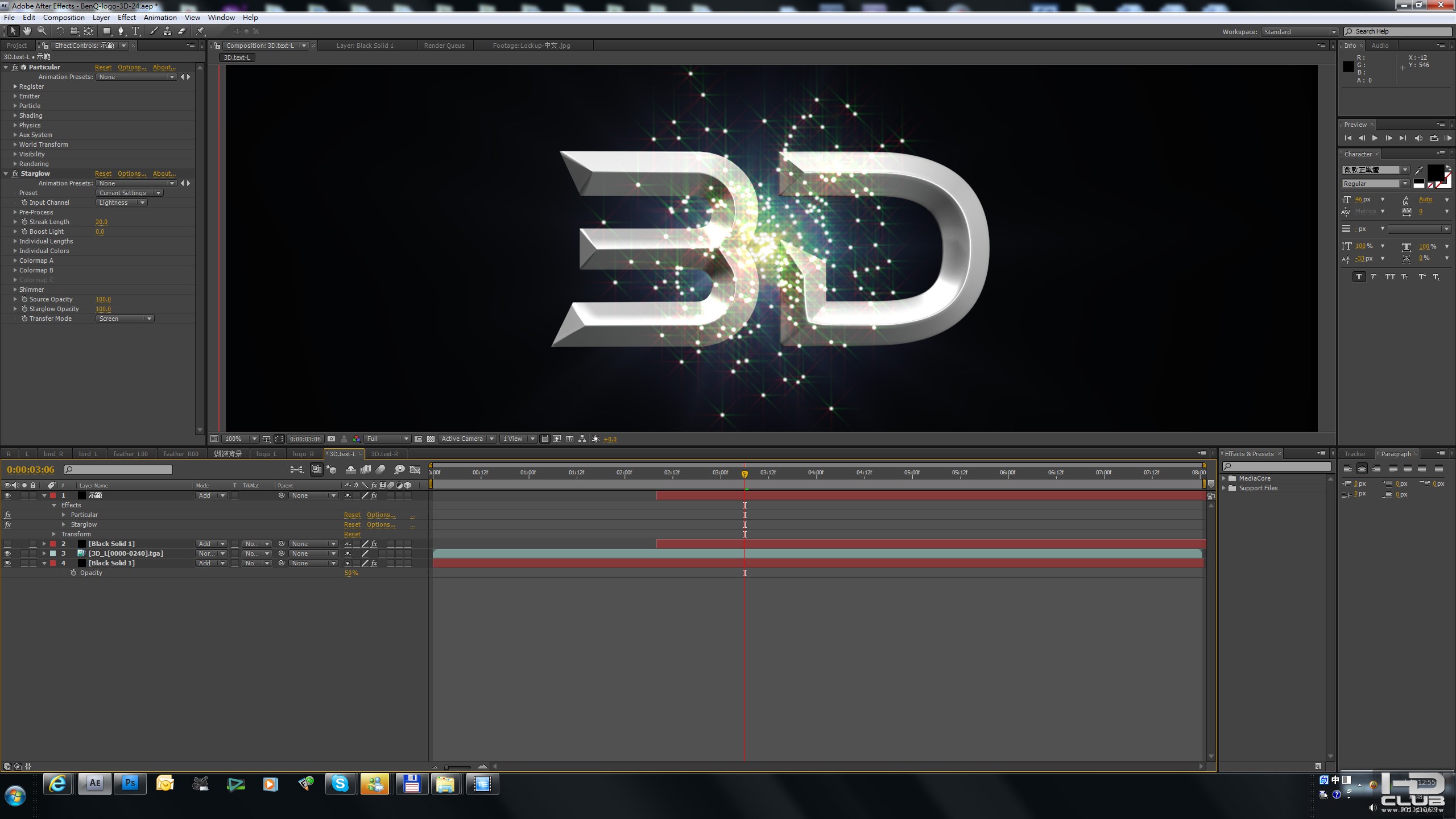Expand the Shimmer group
Viewport: 1456px width, 819px height.
[15, 289]
